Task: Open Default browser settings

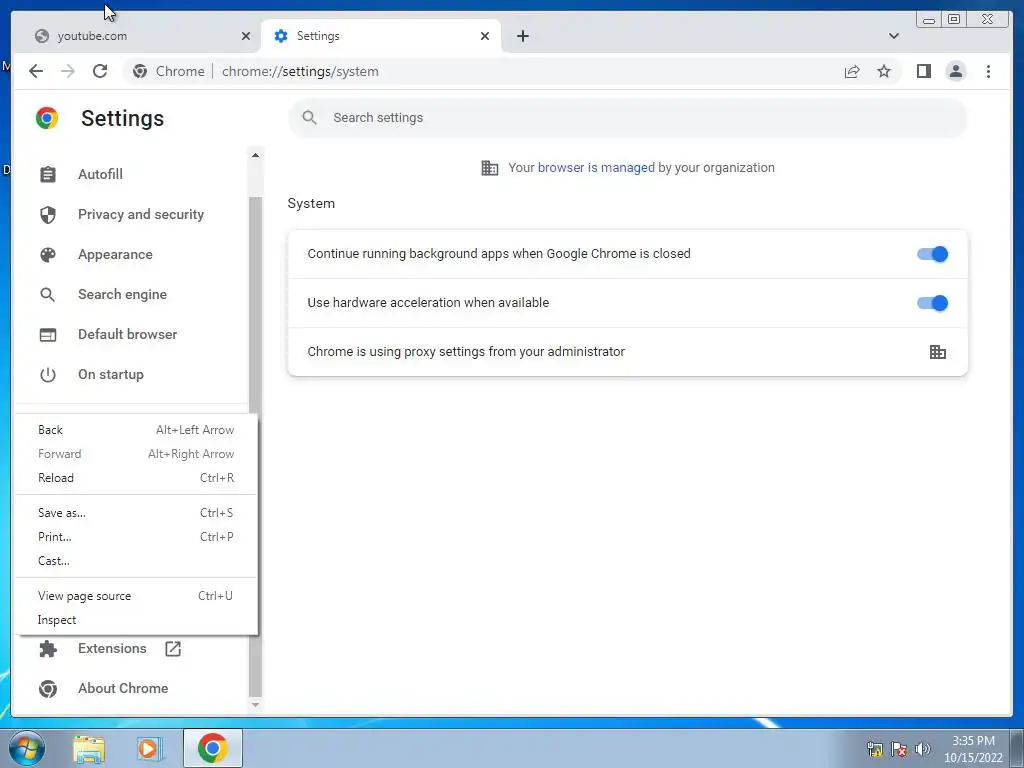Action: pyautogui.click(x=127, y=334)
